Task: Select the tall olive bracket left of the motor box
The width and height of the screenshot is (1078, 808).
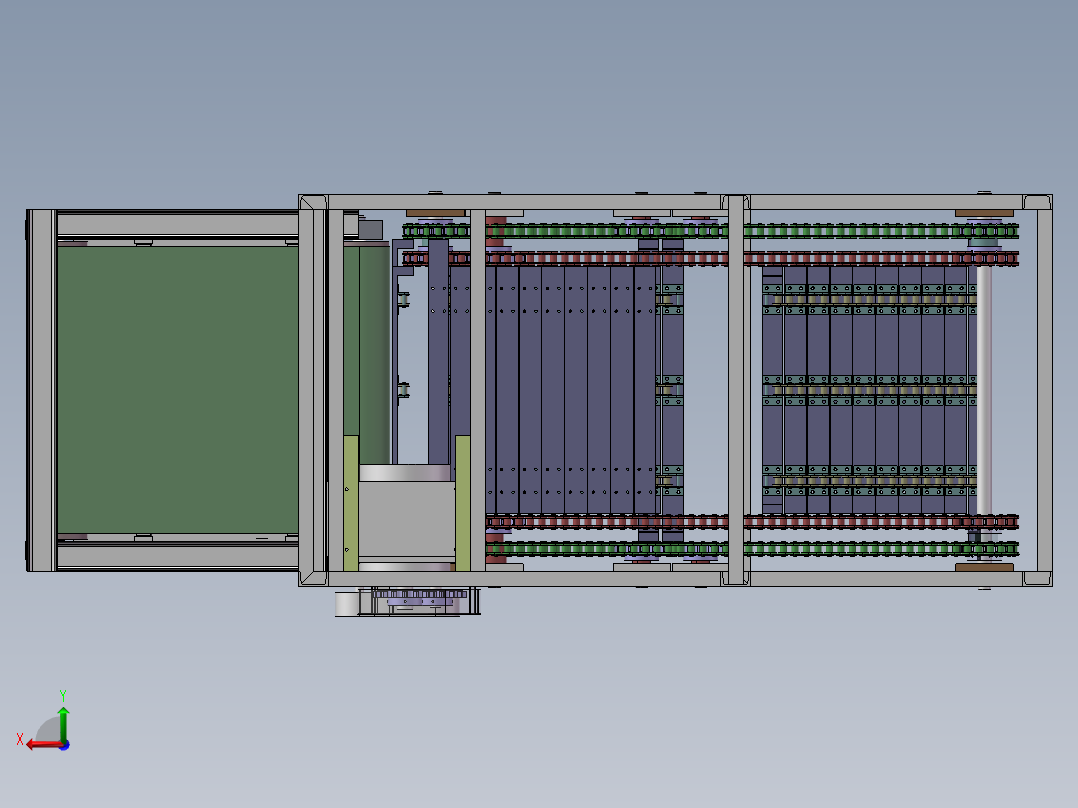Action: coord(351,503)
